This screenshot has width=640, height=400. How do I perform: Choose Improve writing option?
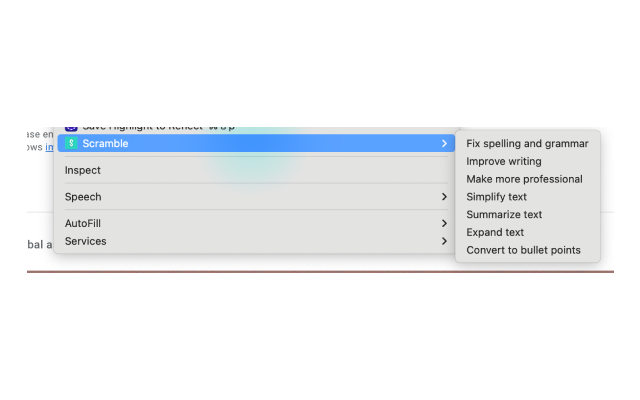click(504, 161)
